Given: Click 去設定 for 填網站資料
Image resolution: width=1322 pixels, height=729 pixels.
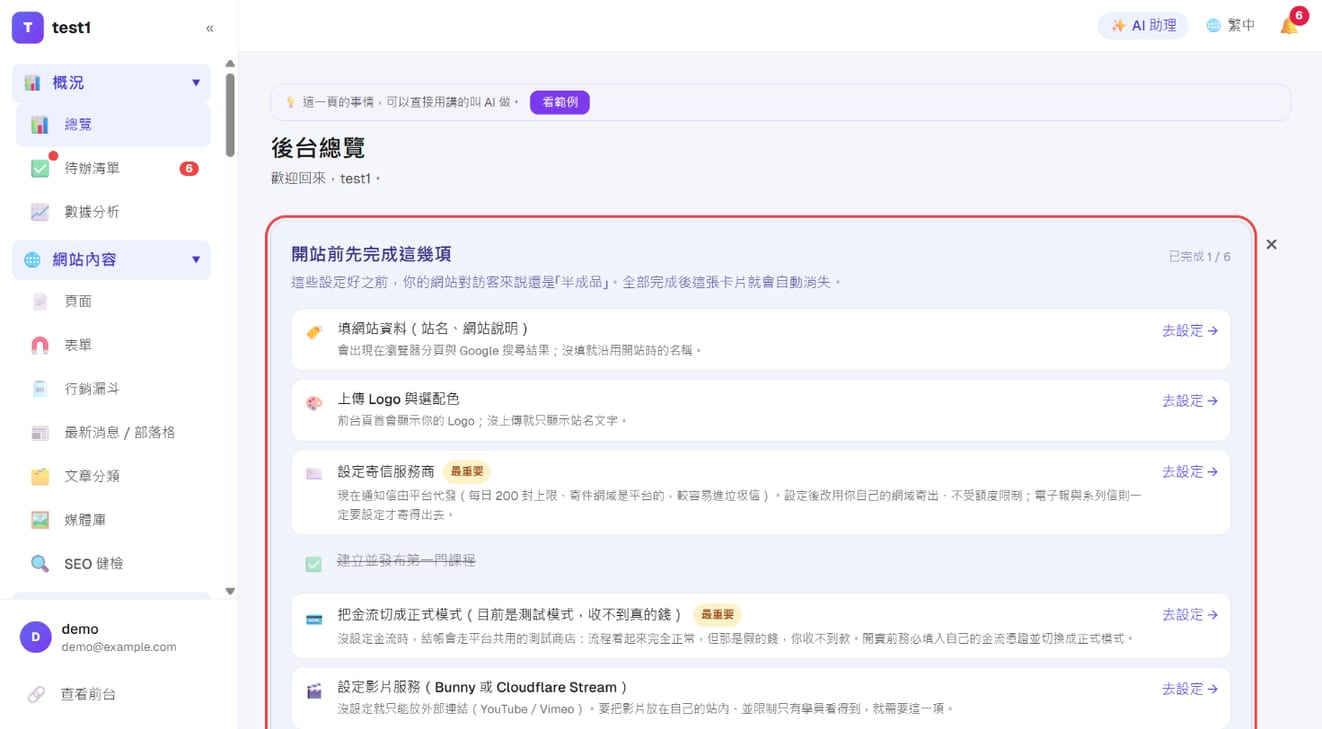Looking at the screenshot, I should point(1190,331).
